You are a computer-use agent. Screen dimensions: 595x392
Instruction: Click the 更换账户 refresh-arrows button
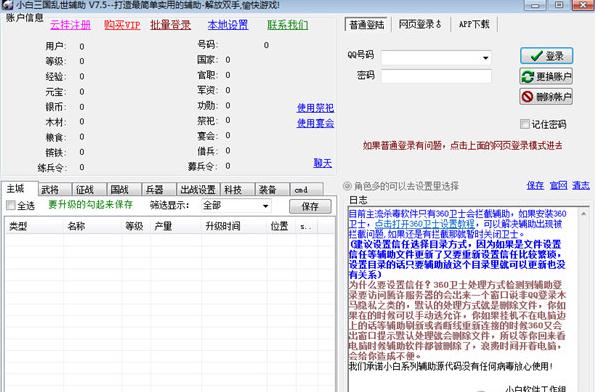click(x=546, y=77)
